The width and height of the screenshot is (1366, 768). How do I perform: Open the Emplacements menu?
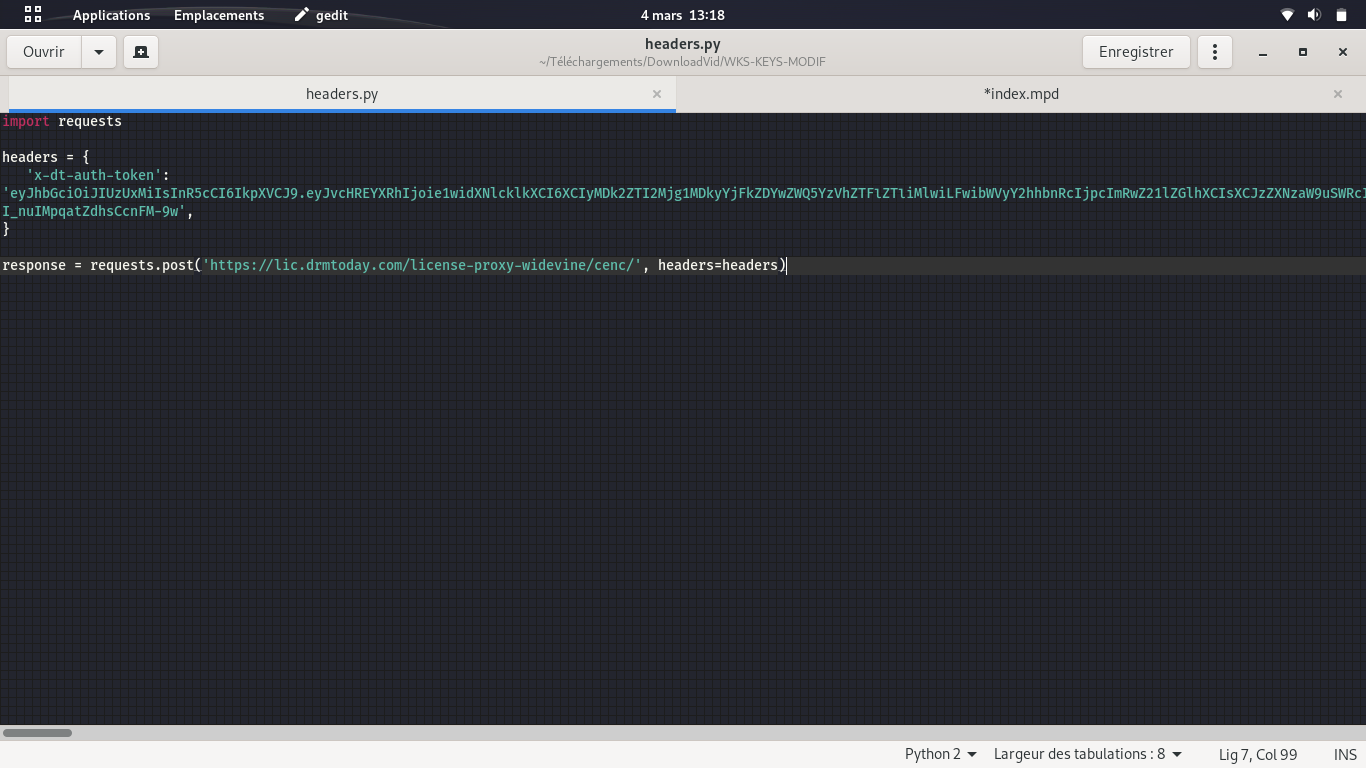tap(219, 15)
